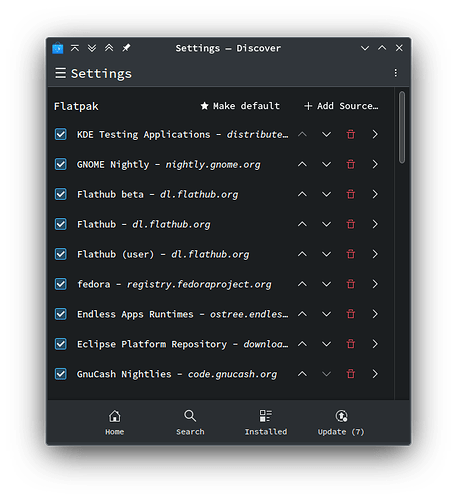Disable KDE Testing Applications checkbox

pos(61,134)
